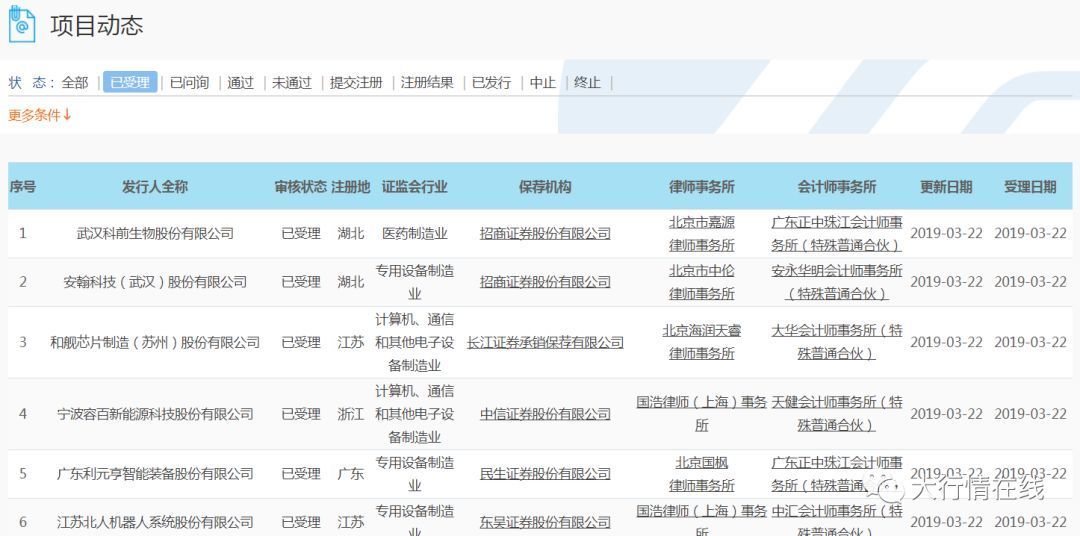Click the 会计师事务所 column header

coord(837,187)
